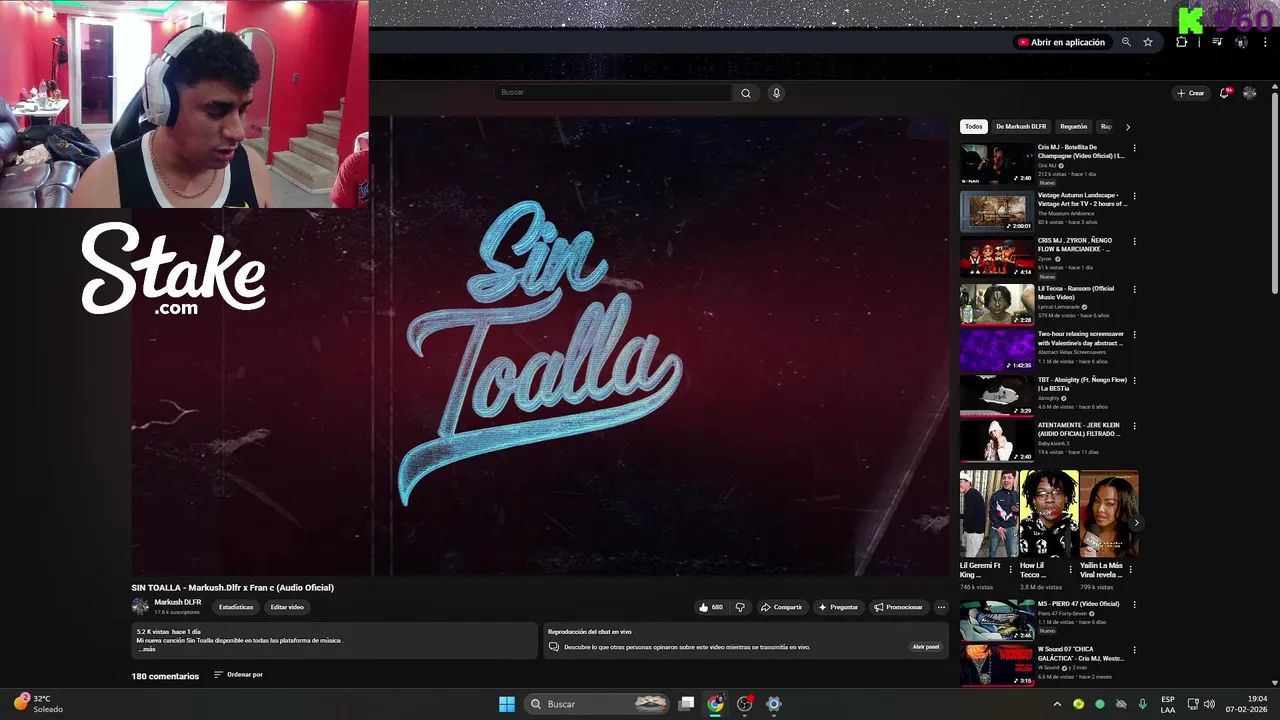The height and width of the screenshot is (720, 1280).
Task: Click the "Promocionar" button
Action: coord(898,607)
